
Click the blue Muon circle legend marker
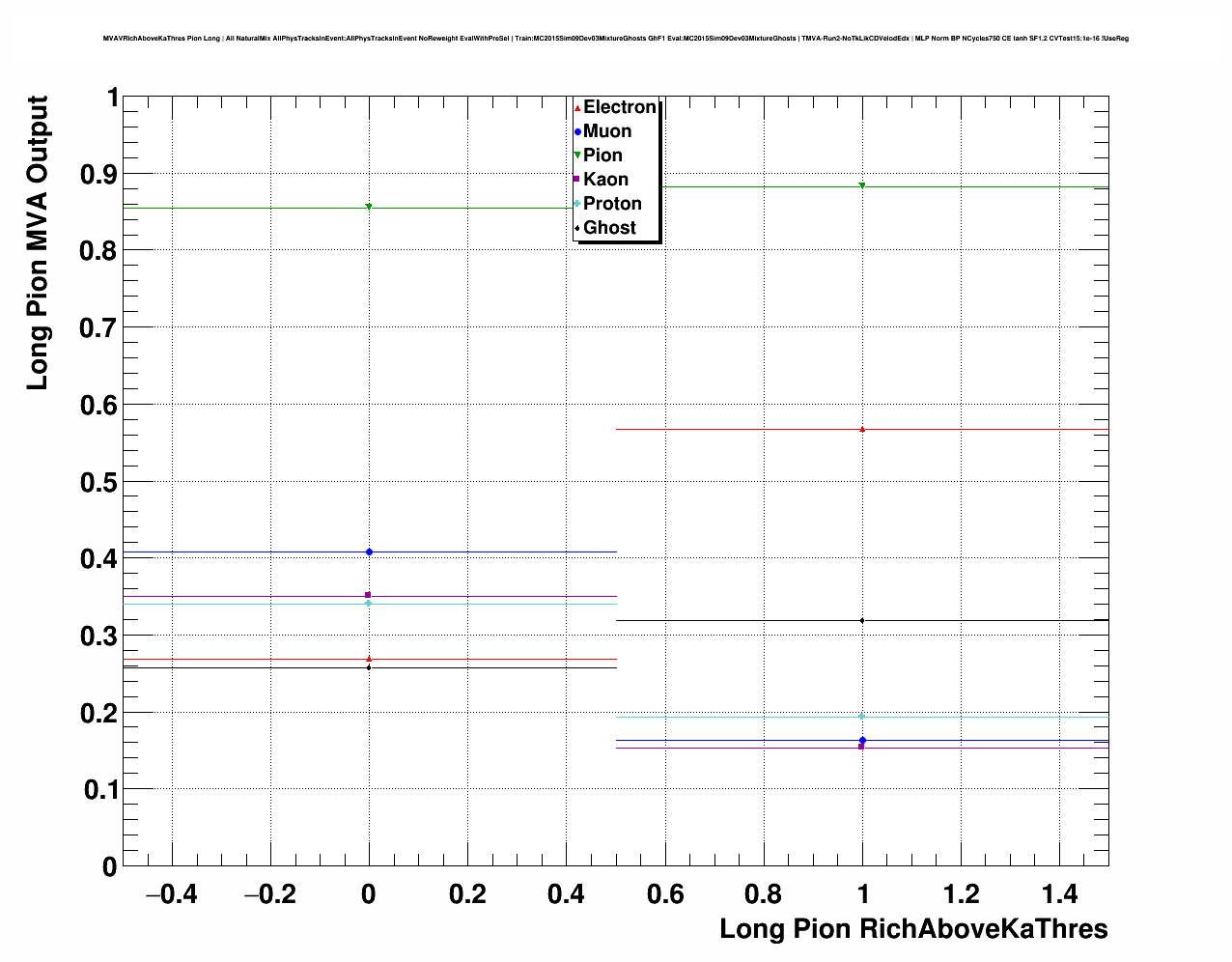pyautogui.click(x=577, y=132)
